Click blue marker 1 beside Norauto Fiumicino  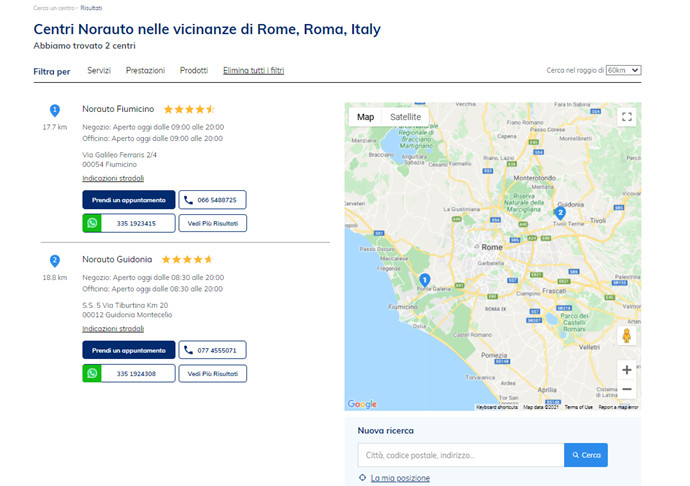coord(55,110)
